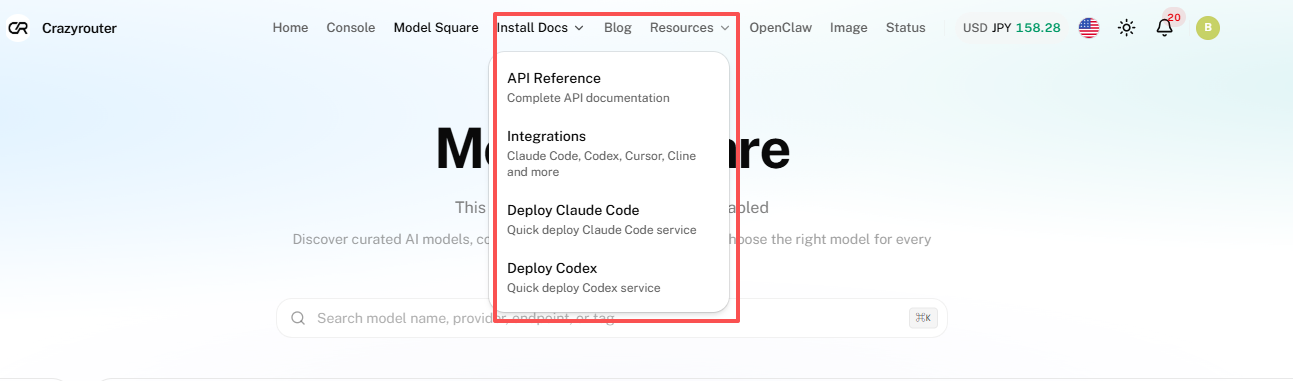This screenshot has width=1293, height=381.
Task: Open the Console nav item
Action: (x=351, y=28)
